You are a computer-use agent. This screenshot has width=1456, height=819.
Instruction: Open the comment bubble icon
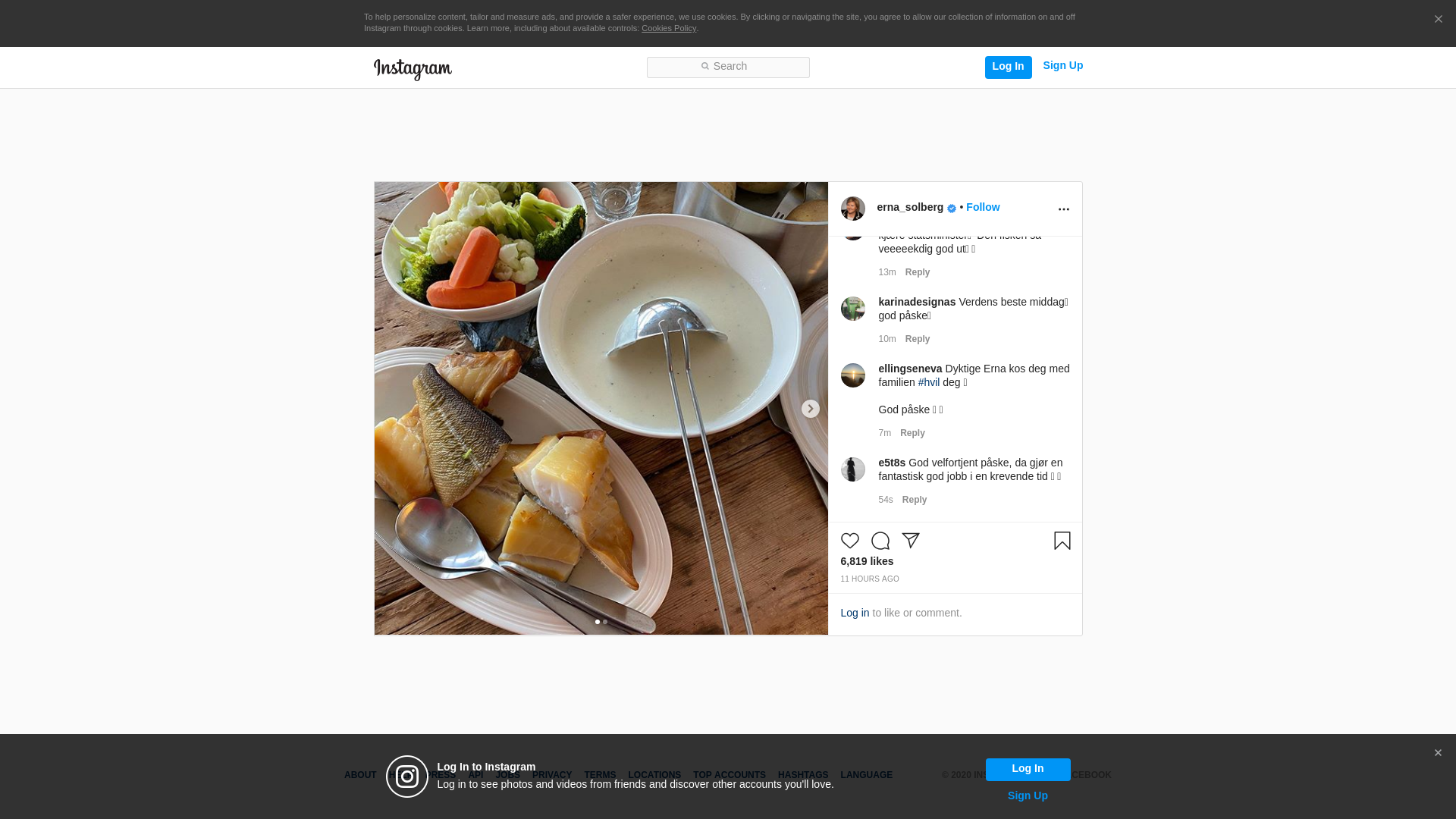point(880,541)
